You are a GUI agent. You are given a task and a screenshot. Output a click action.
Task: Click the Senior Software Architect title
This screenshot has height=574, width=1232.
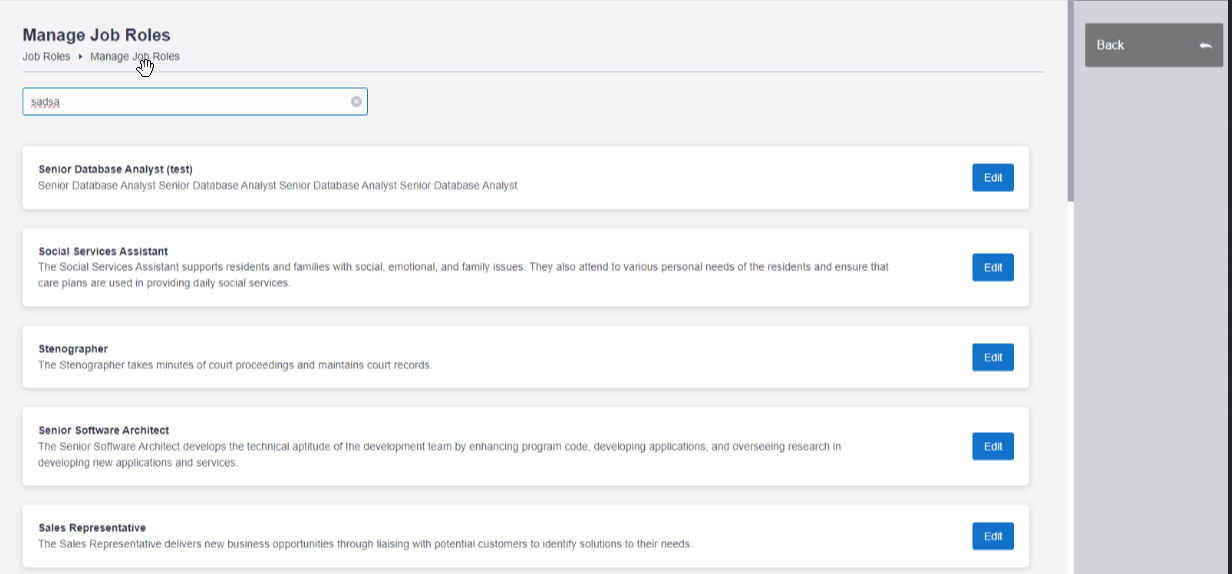coord(104,430)
